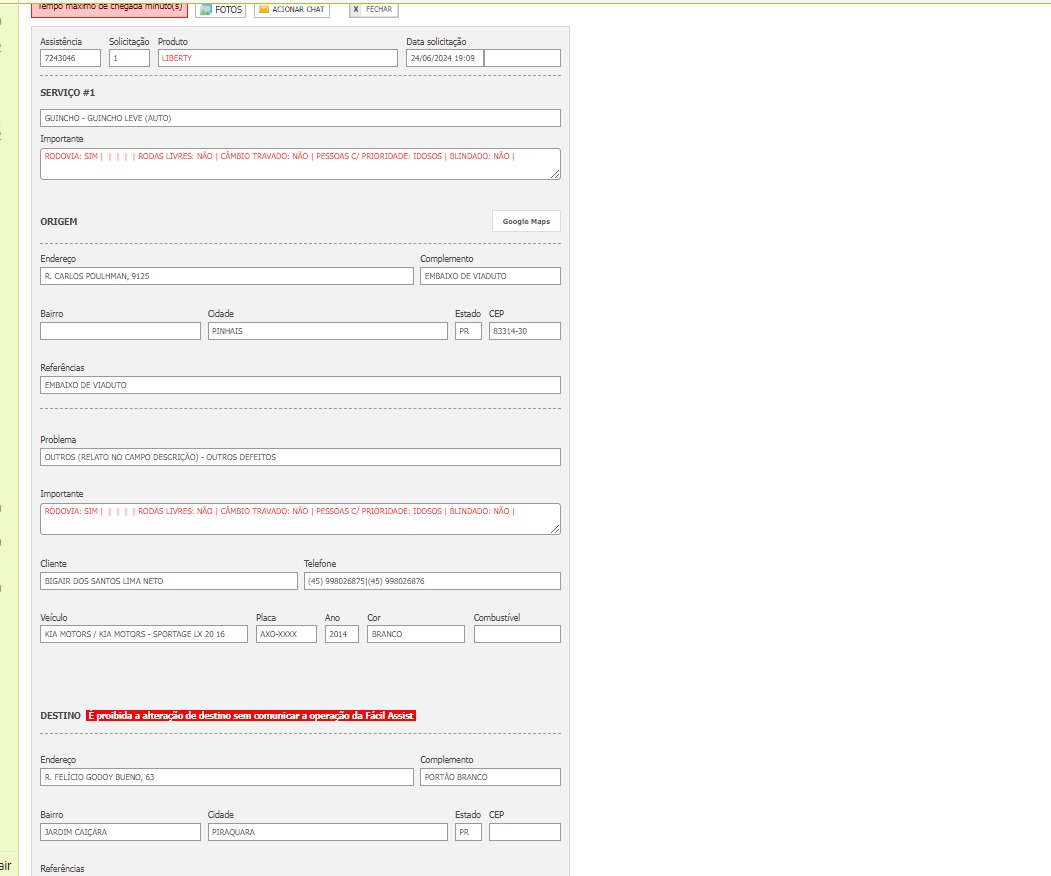Viewport: 1051px width, 876px height.
Task: Select the service field GUINCHO - GUINCHO LEVE (AUTO)
Action: click(300, 118)
